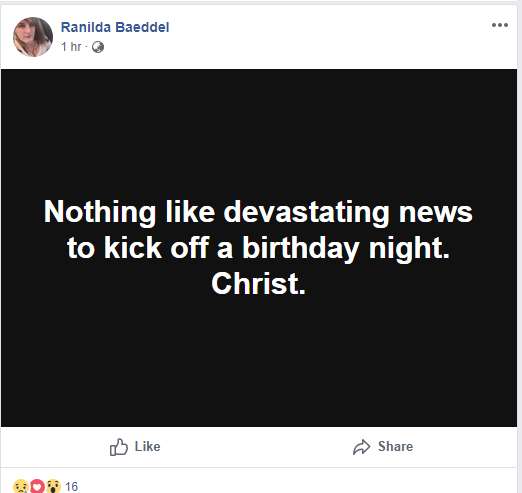Open the post via the 1 hr timestamp
Viewport: 522px width, 493px height.
71,47
